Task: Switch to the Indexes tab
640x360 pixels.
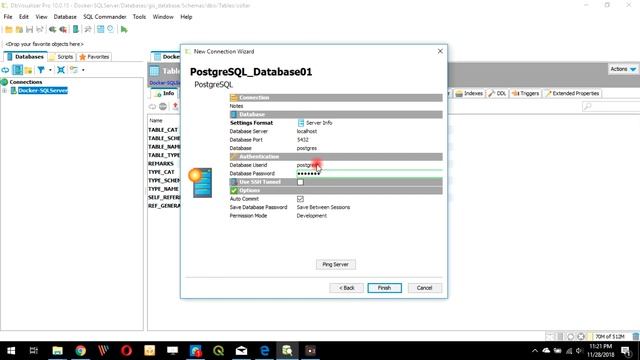Action: 469,93
